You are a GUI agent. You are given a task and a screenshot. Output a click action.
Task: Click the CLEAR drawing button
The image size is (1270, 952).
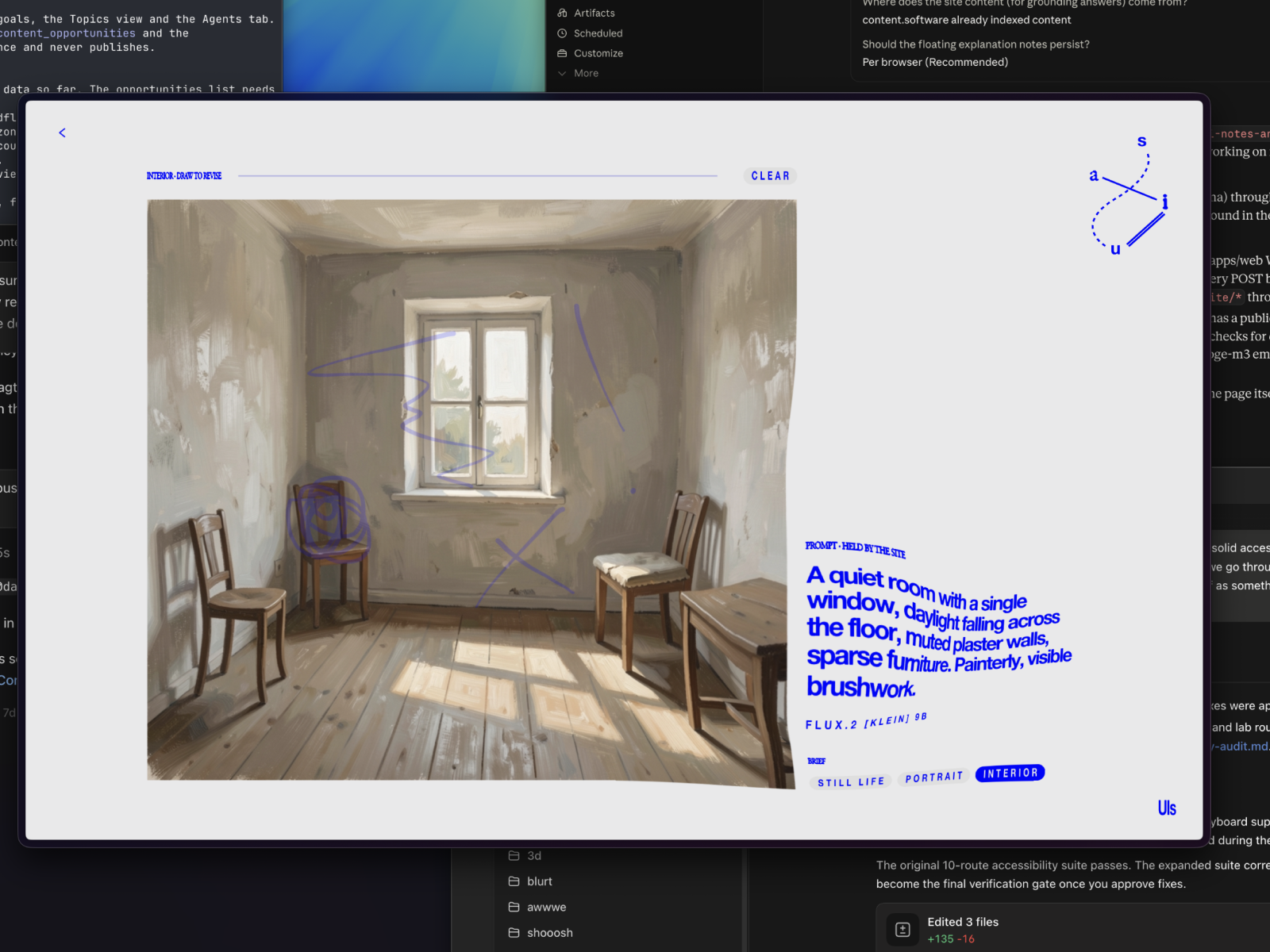point(770,176)
